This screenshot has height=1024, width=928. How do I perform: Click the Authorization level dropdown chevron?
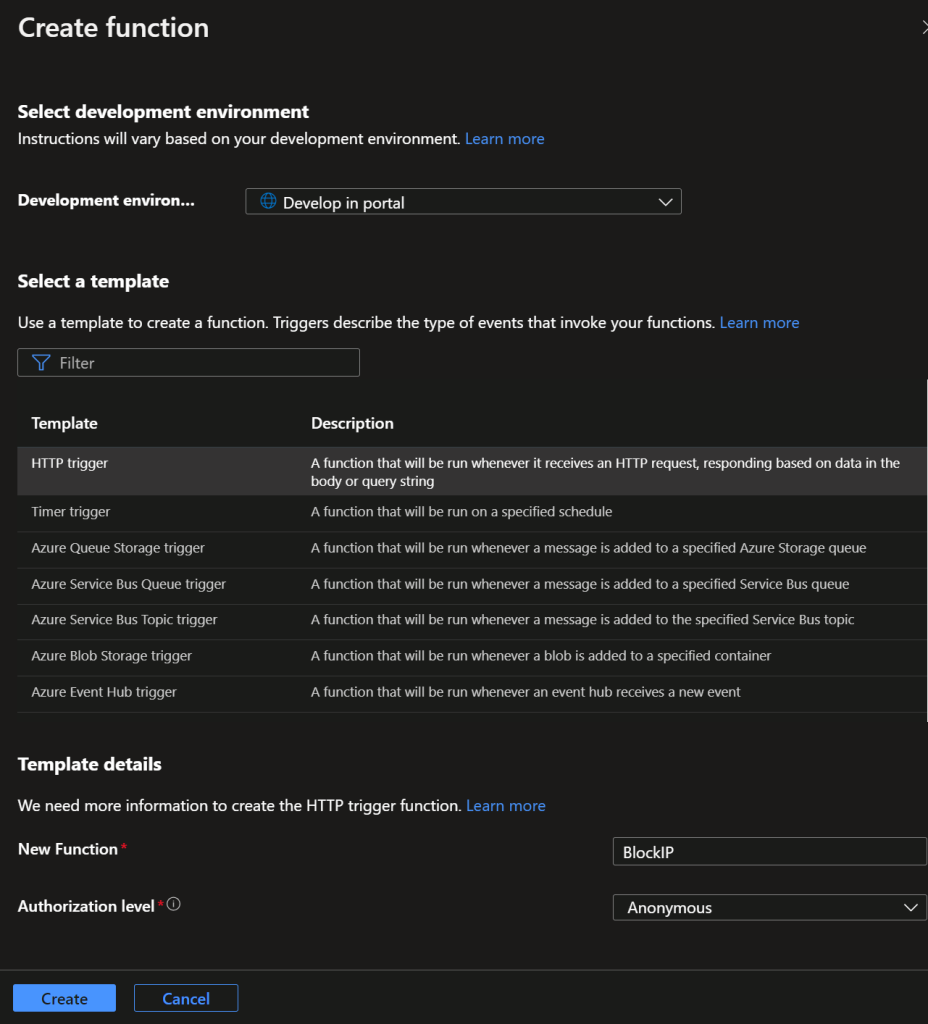910,908
